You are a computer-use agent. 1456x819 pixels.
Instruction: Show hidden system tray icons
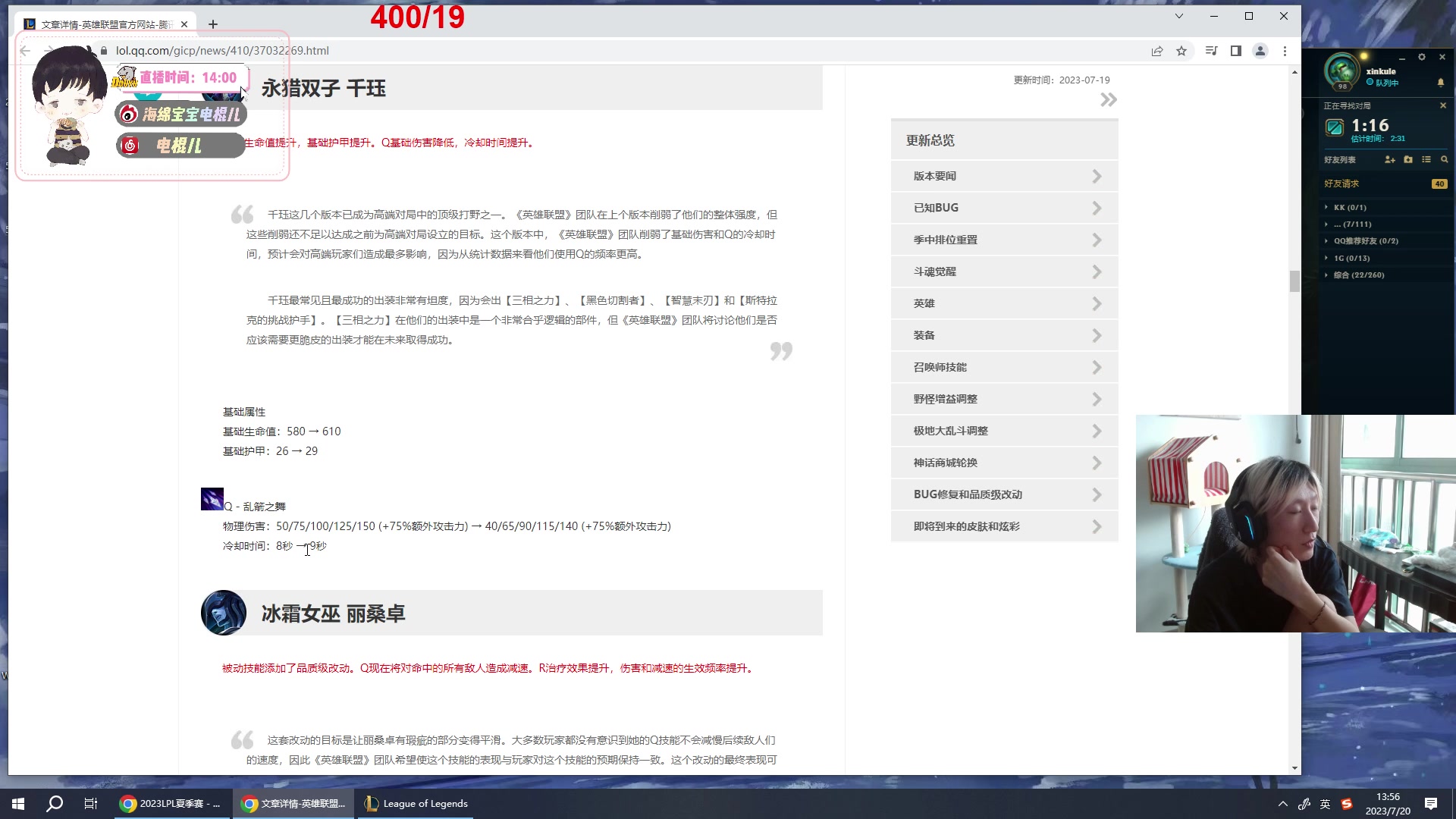[x=1282, y=804]
